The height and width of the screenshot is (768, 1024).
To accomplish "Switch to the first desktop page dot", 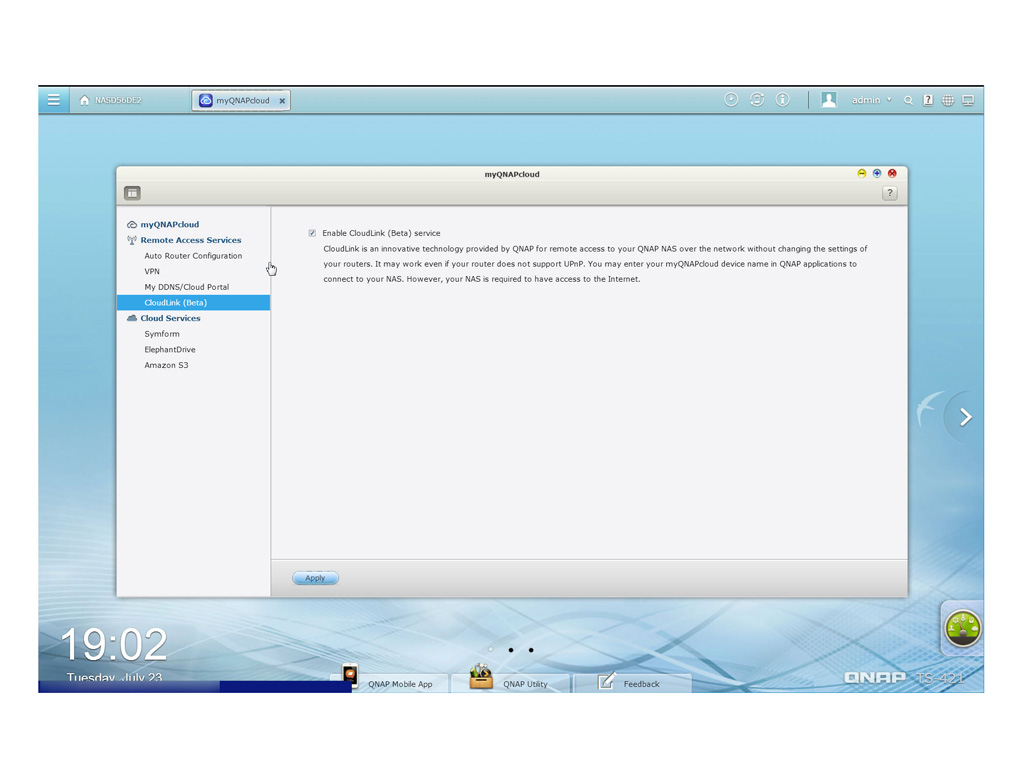I will [x=490, y=650].
